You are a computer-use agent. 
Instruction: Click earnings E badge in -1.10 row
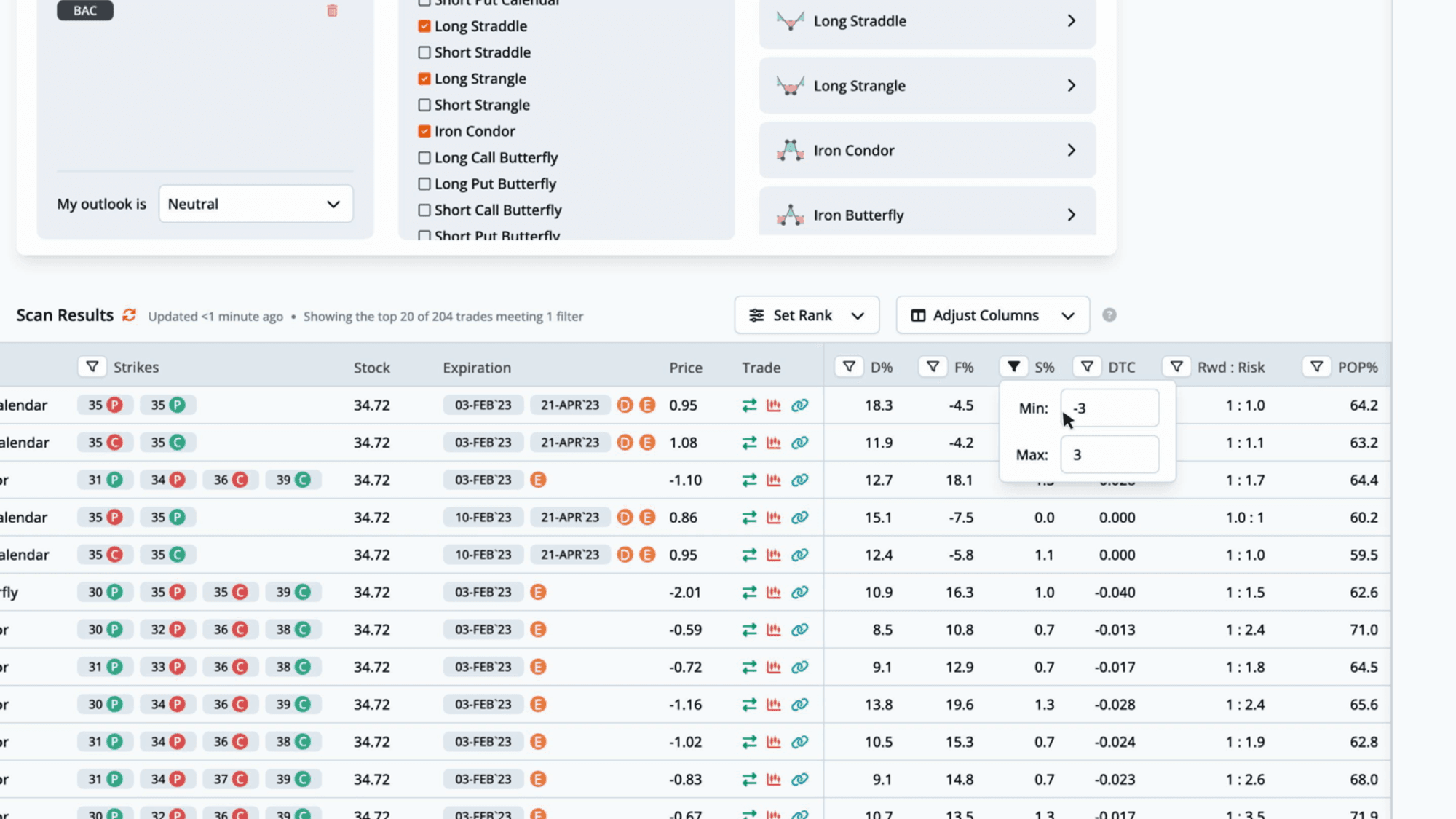[538, 480]
